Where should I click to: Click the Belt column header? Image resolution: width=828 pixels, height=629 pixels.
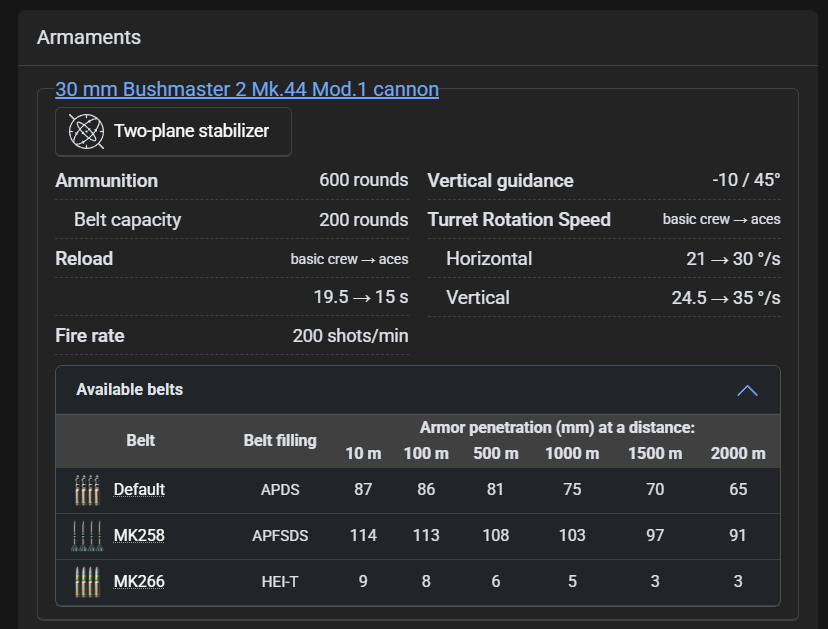click(x=141, y=440)
